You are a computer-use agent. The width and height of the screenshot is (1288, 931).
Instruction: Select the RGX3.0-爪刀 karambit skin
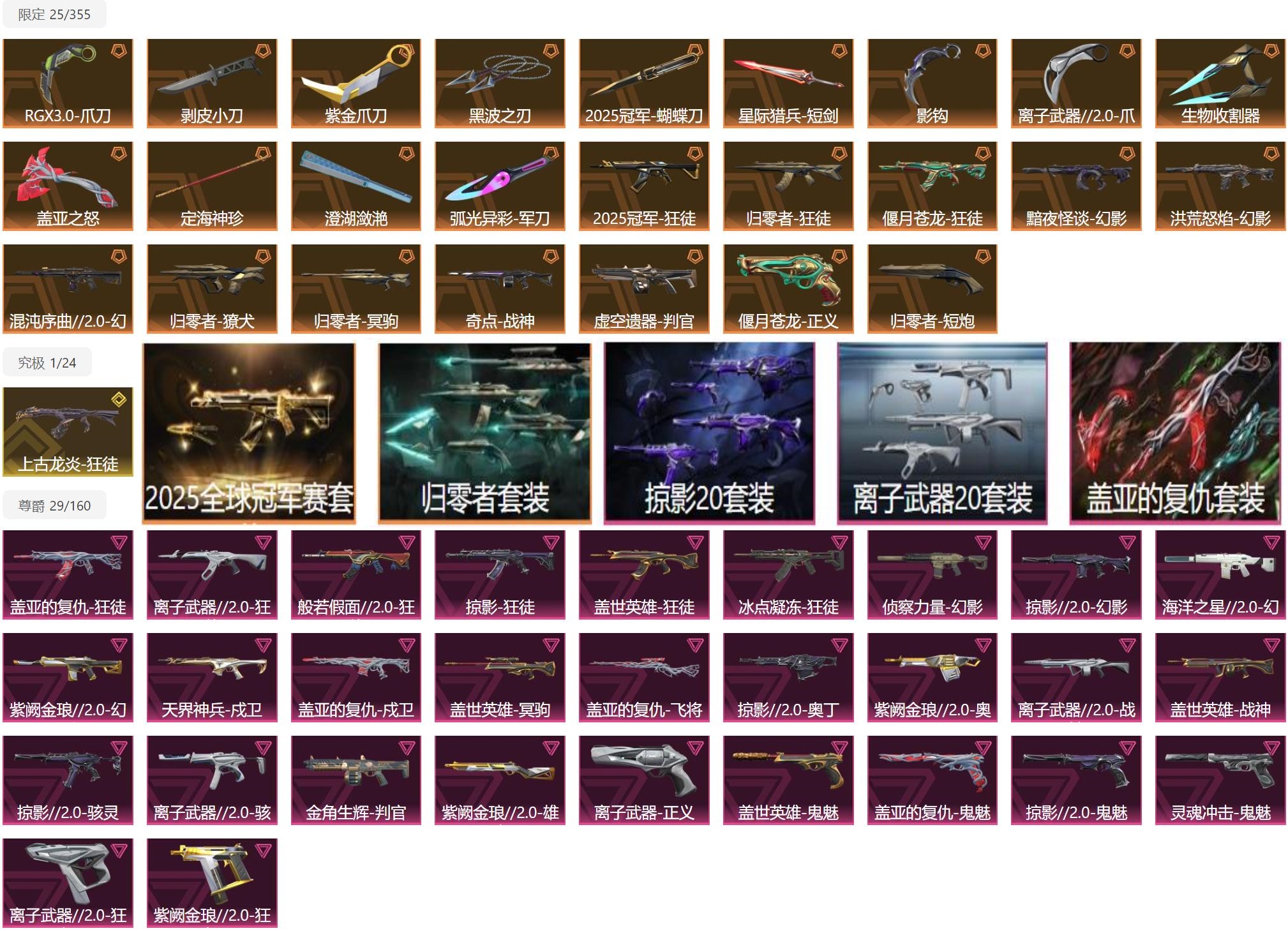click(68, 83)
